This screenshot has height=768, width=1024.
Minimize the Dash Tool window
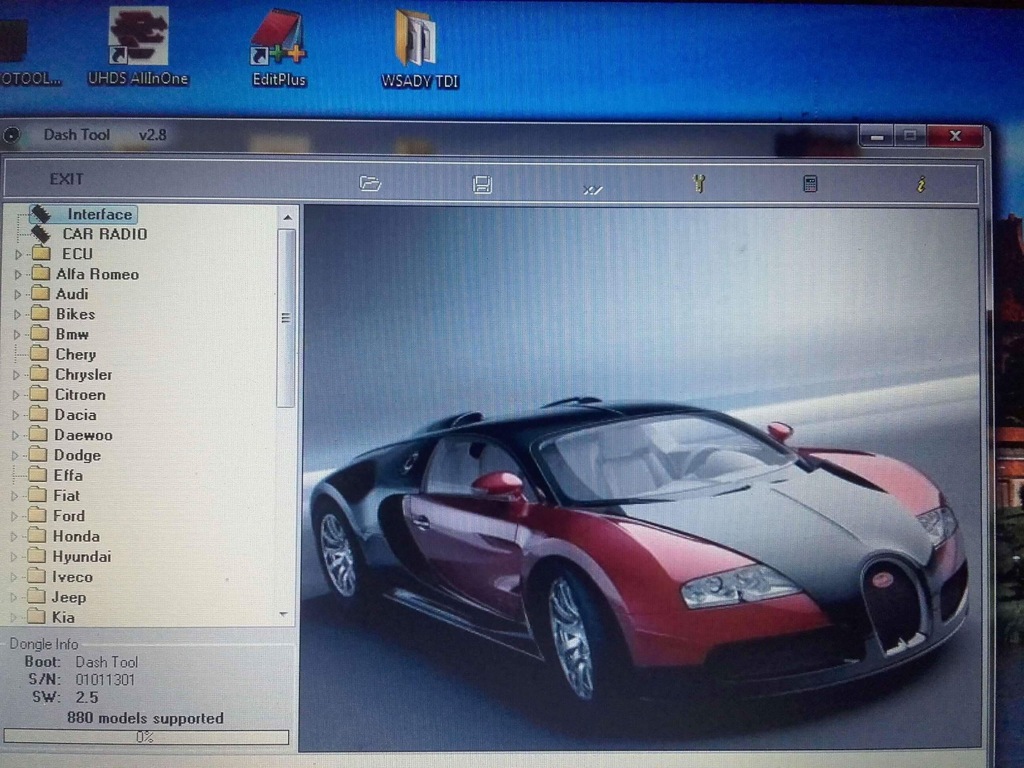[x=877, y=136]
